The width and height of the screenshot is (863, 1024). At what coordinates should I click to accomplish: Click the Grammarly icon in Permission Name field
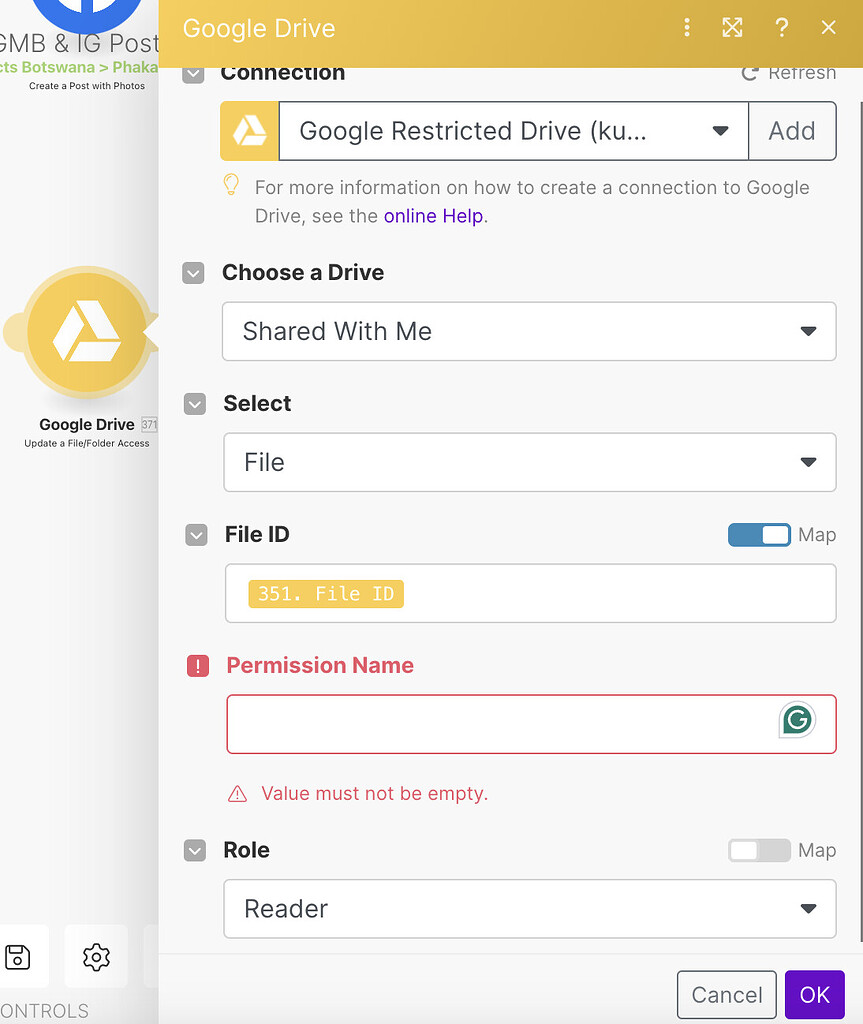[797, 720]
